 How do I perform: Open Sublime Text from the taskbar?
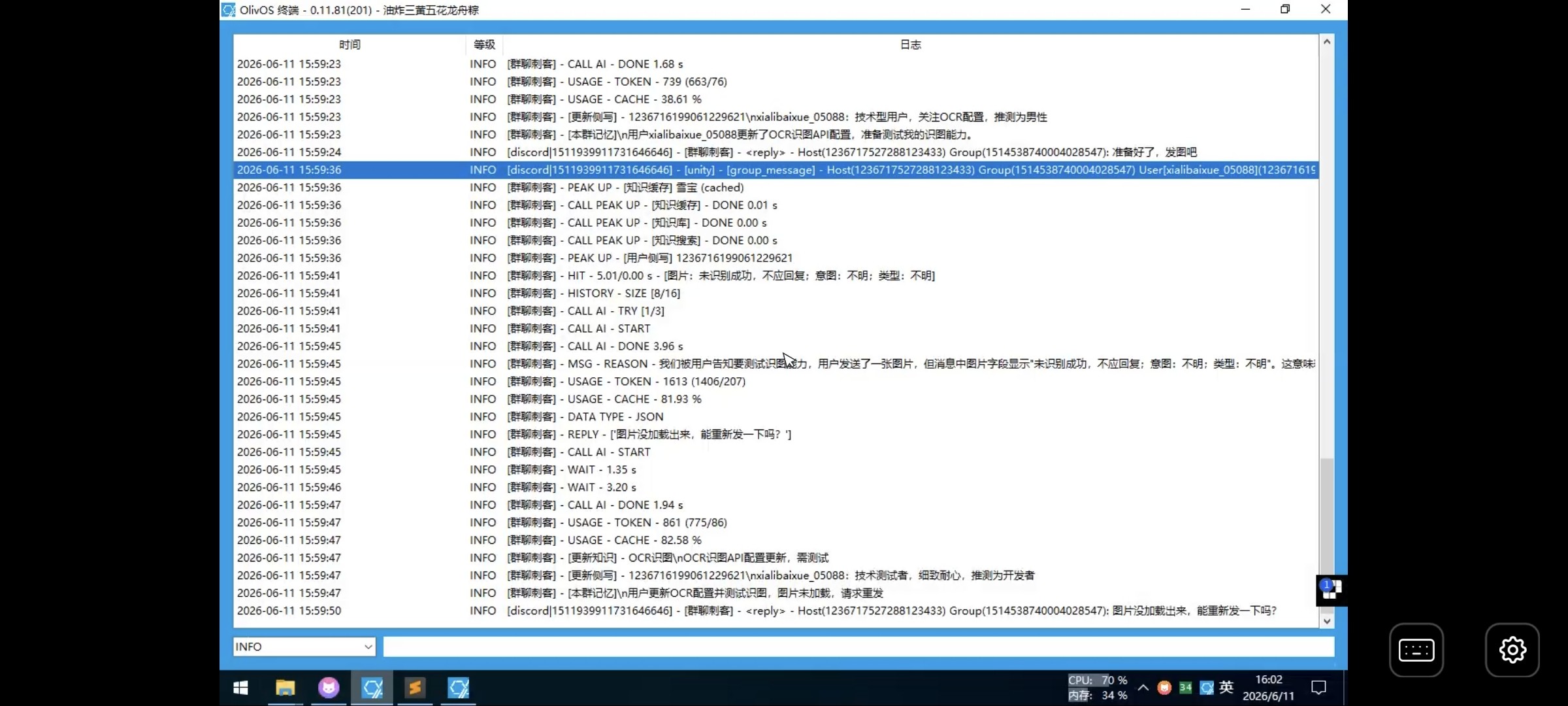415,688
